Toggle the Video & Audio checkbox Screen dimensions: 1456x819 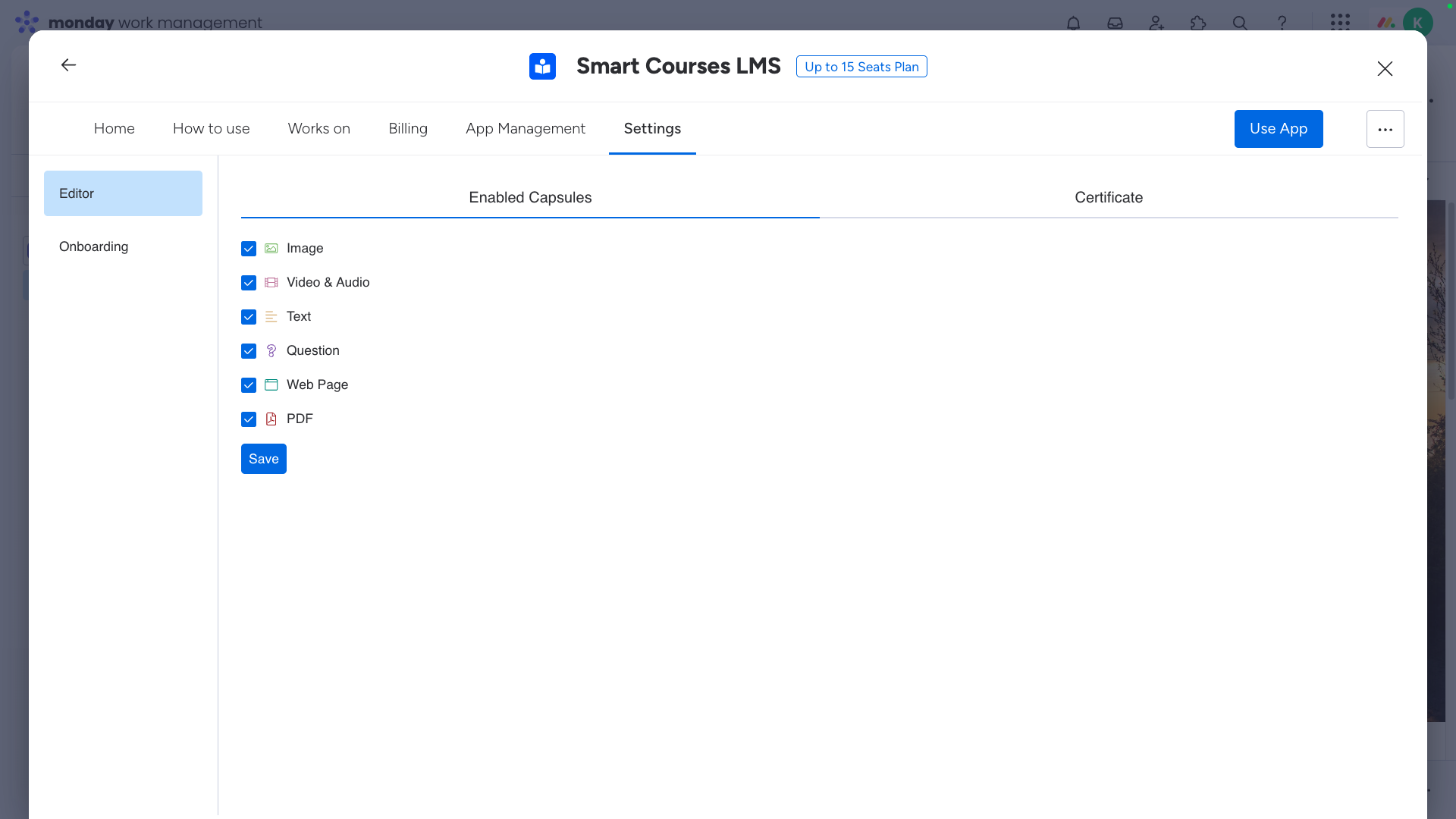249,283
